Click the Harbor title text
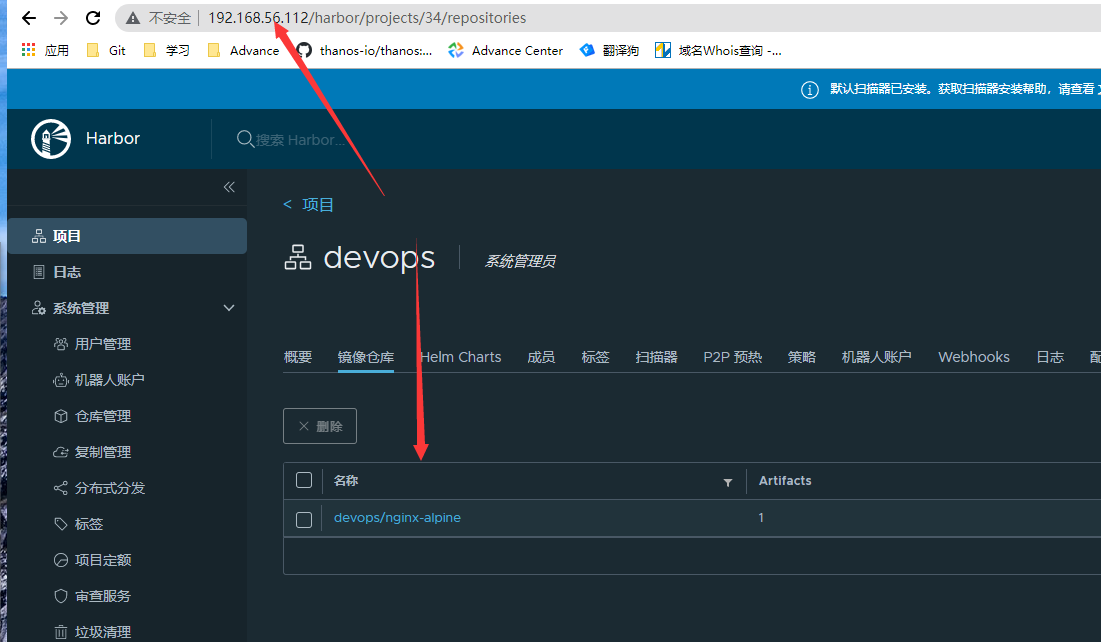 [x=113, y=138]
